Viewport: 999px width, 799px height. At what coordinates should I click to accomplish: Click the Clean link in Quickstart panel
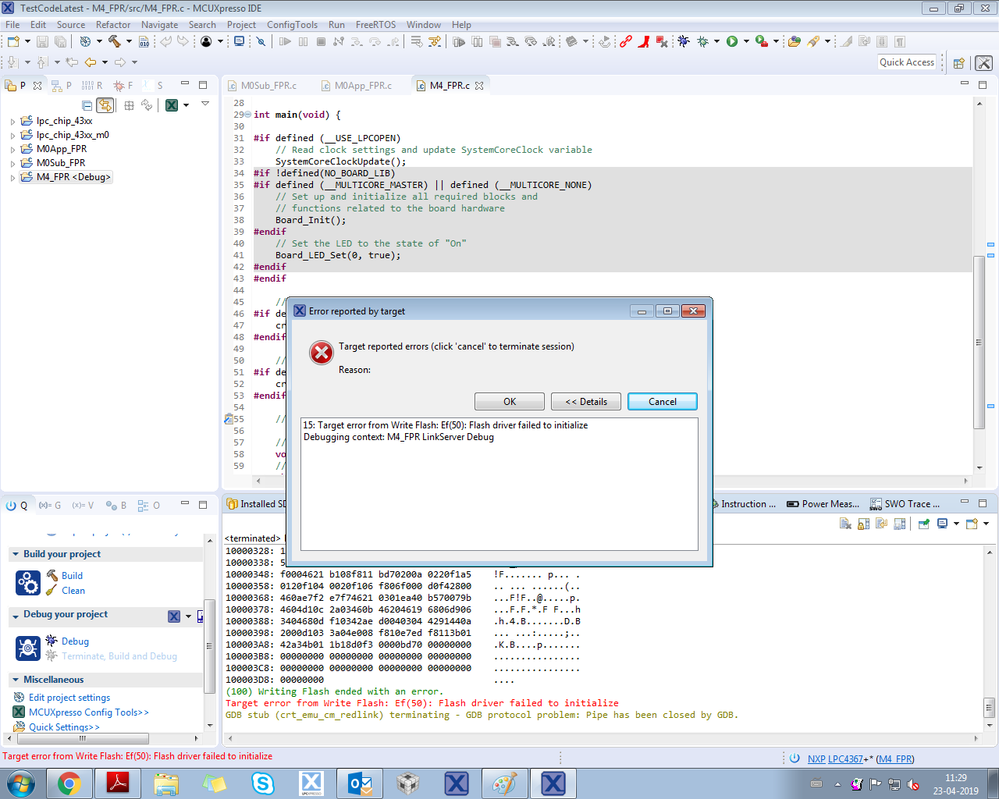point(73,591)
